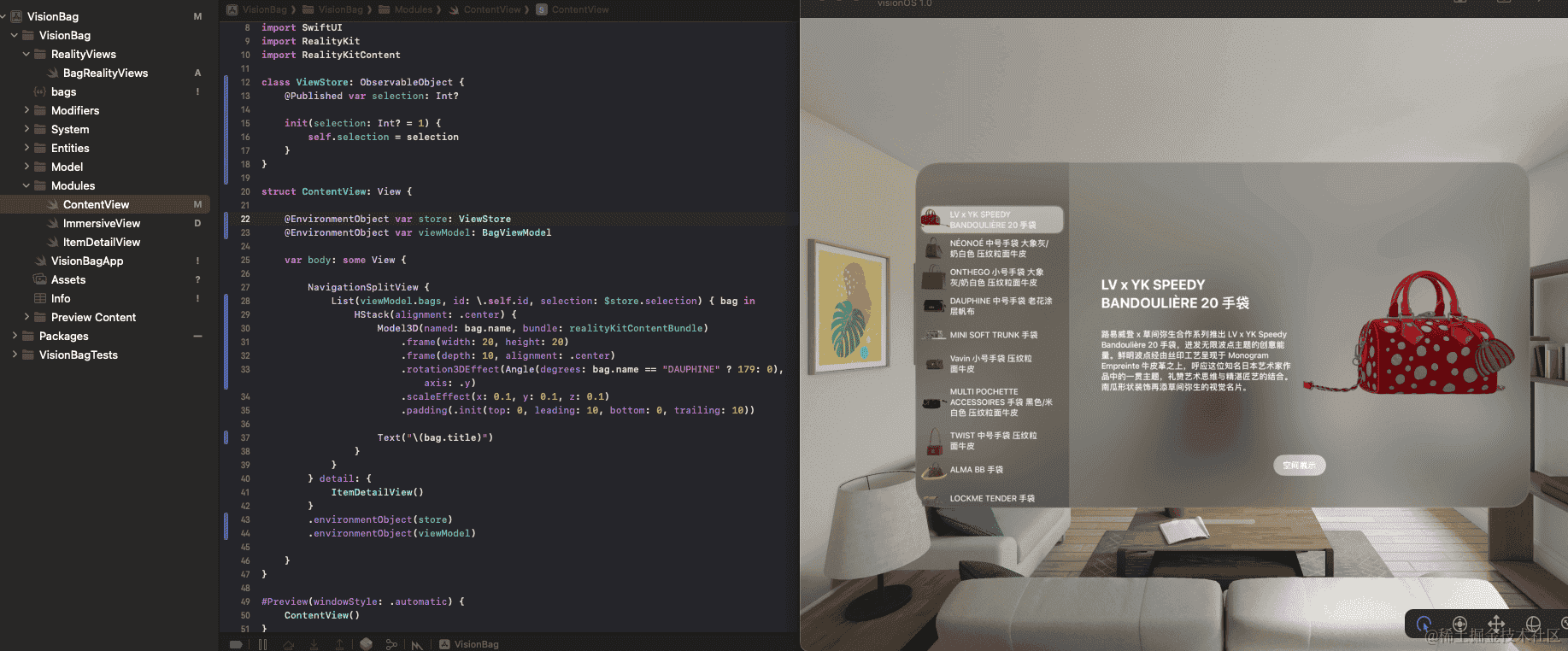Screen dimensions: 1568x651
Task: Click the 空间展示 button in the detail view
Action: [x=1300, y=465]
